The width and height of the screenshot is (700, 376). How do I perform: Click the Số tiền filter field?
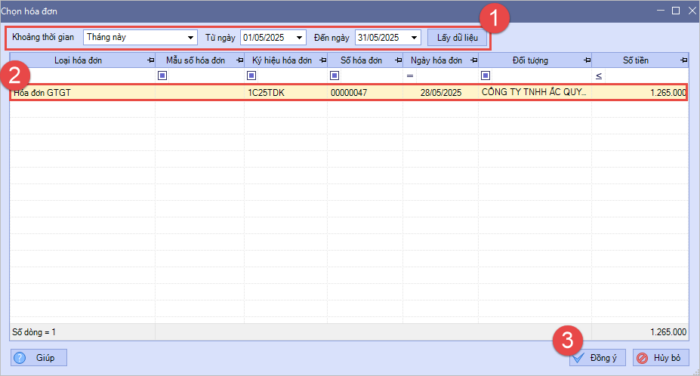646,76
